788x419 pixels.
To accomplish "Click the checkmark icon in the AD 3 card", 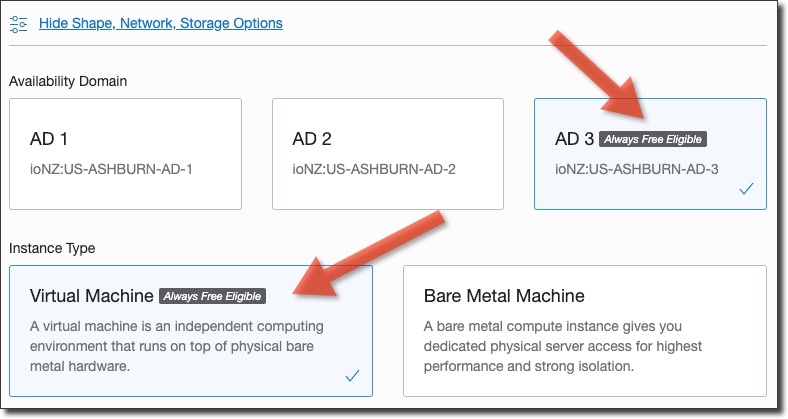I will 746,188.
